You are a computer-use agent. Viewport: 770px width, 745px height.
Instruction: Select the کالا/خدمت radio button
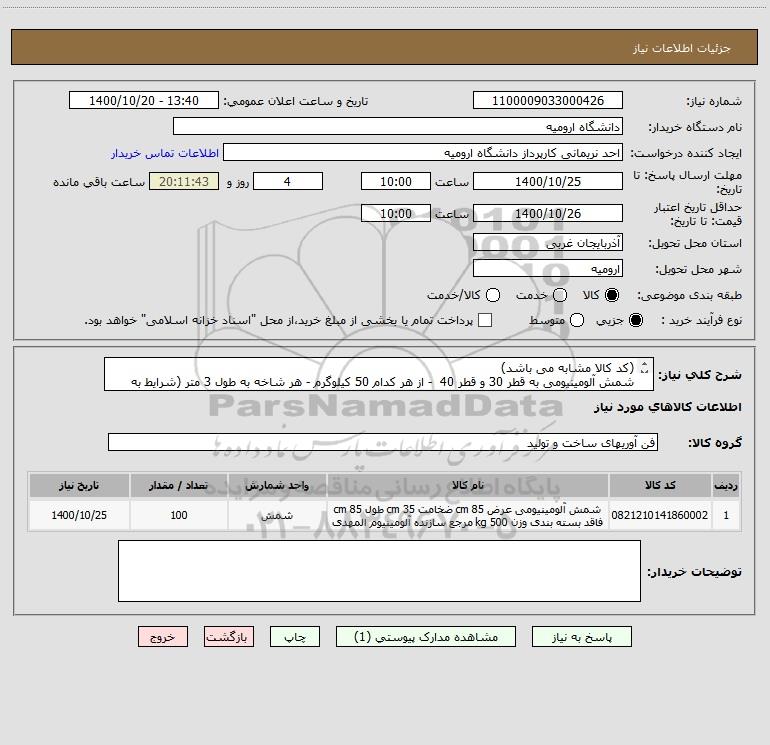pos(493,295)
